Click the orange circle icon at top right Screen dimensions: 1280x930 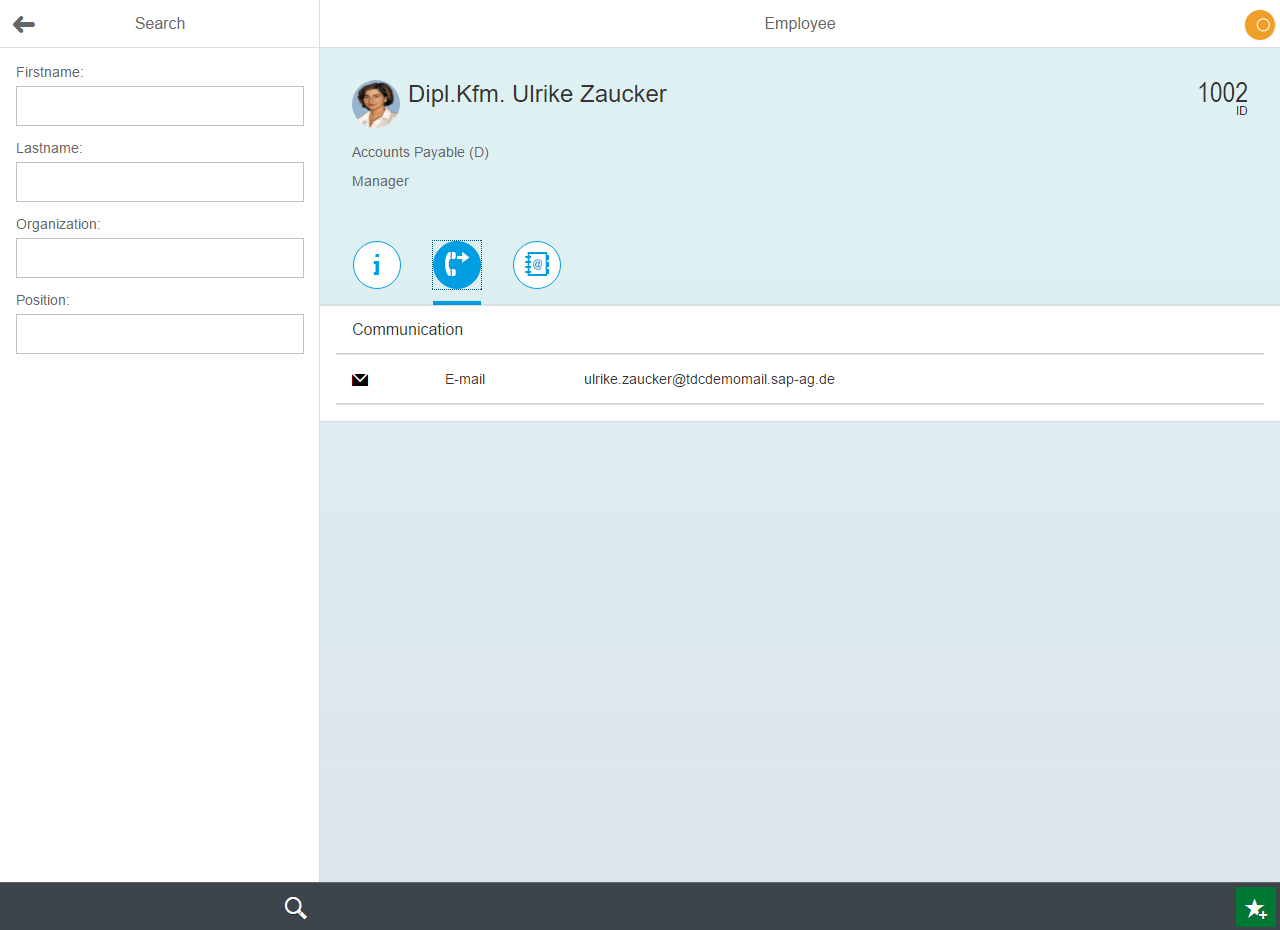point(1259,25)
